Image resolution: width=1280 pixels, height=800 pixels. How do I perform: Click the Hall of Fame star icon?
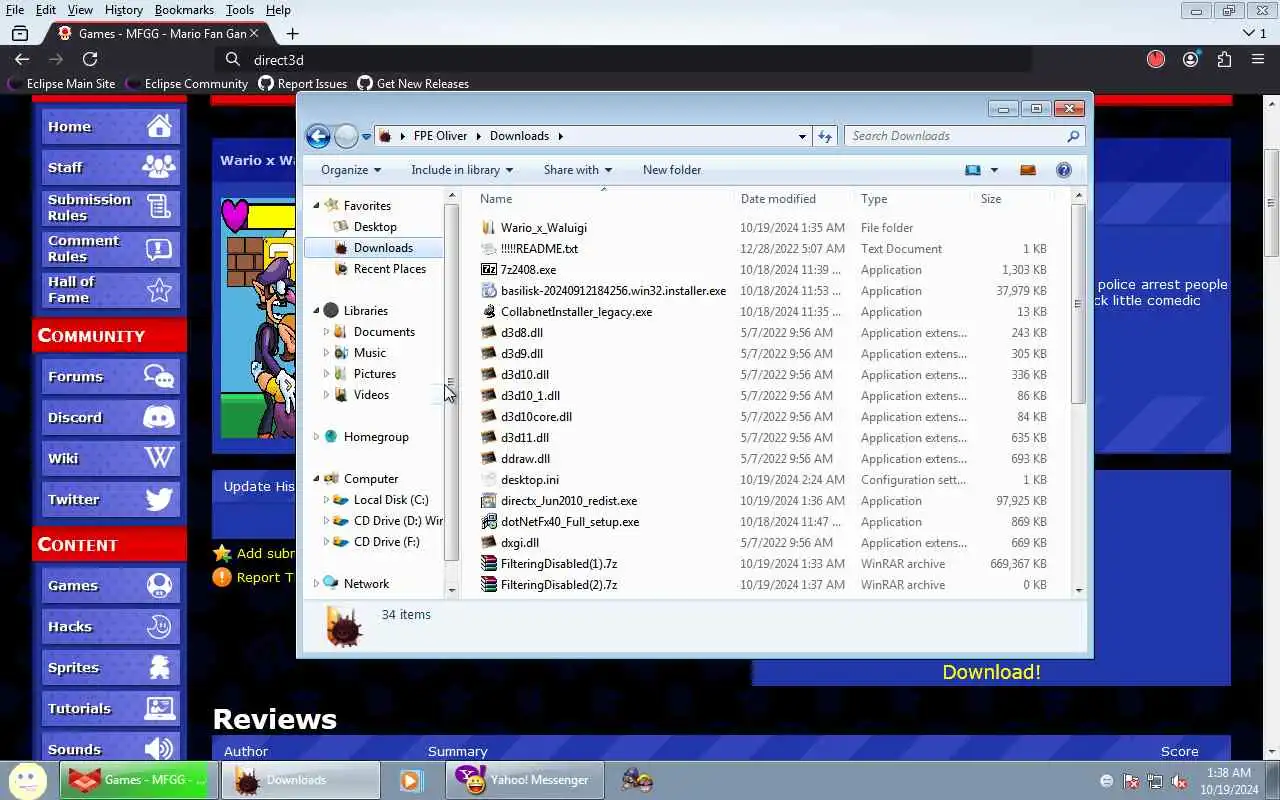[159, 290]
